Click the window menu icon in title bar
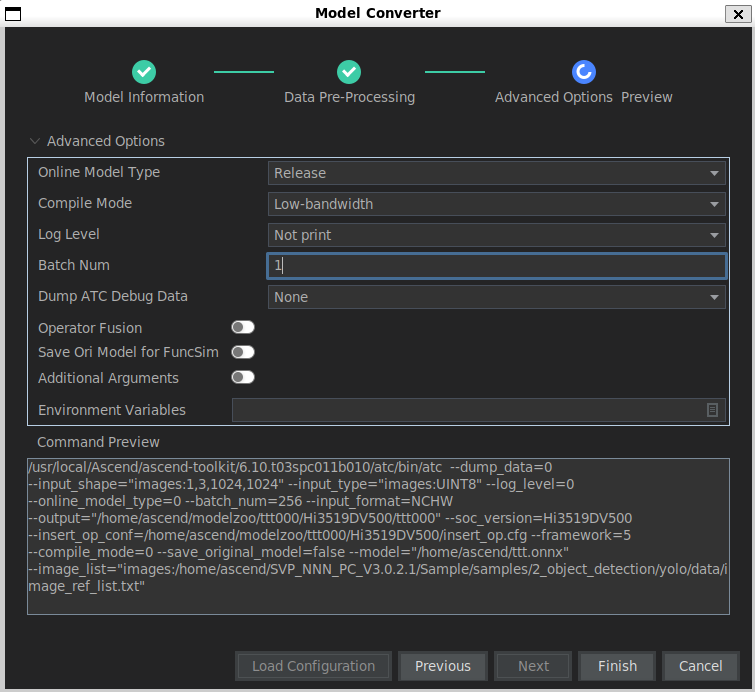The height and width of the screenshot is (692, 755). click(x=13, y=14)
